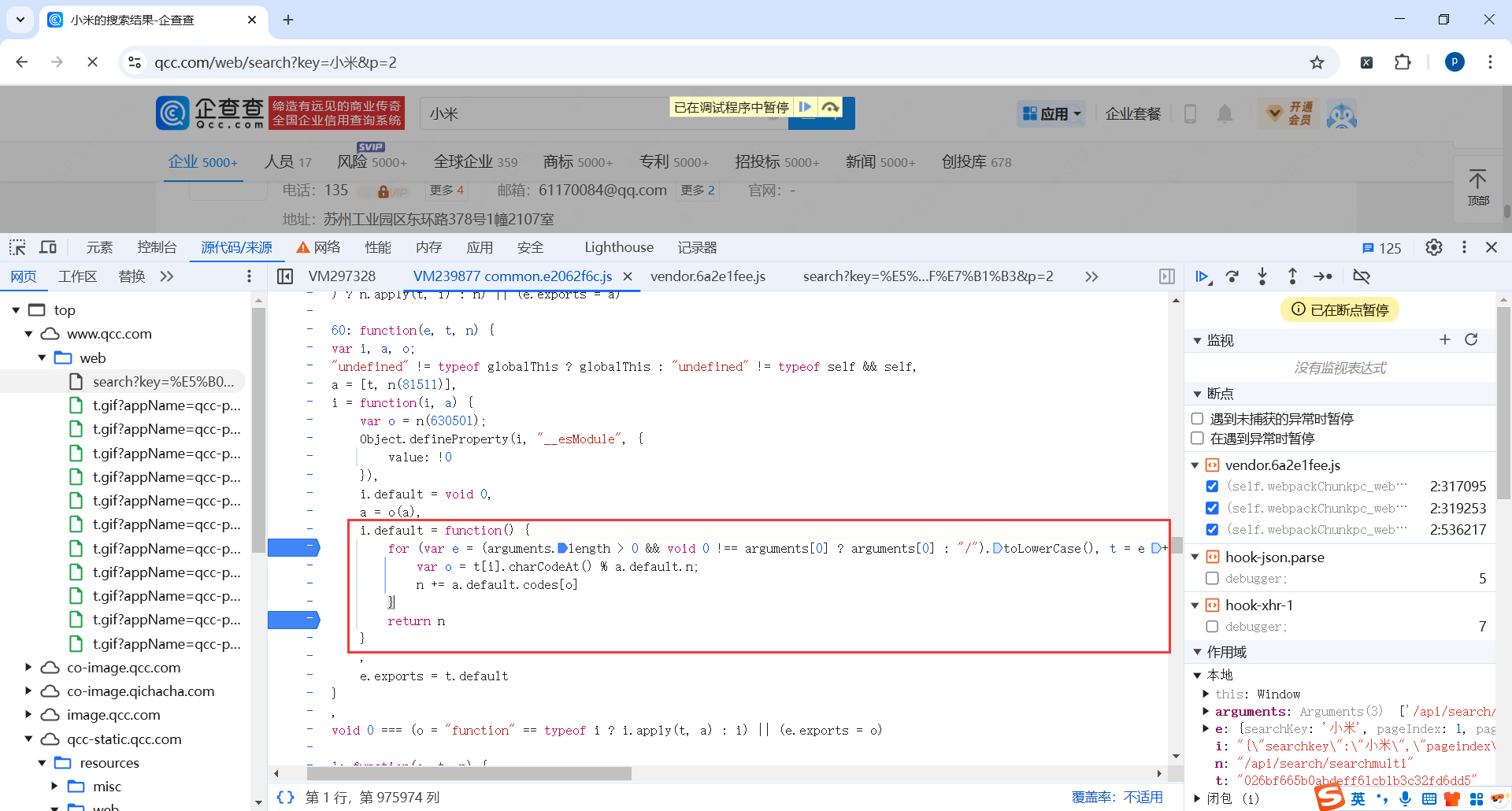Enable hook-json.parse debugger breakpoint
Screen dimensions: 1512x811
pyautogui.click(x=1212, y=579)
